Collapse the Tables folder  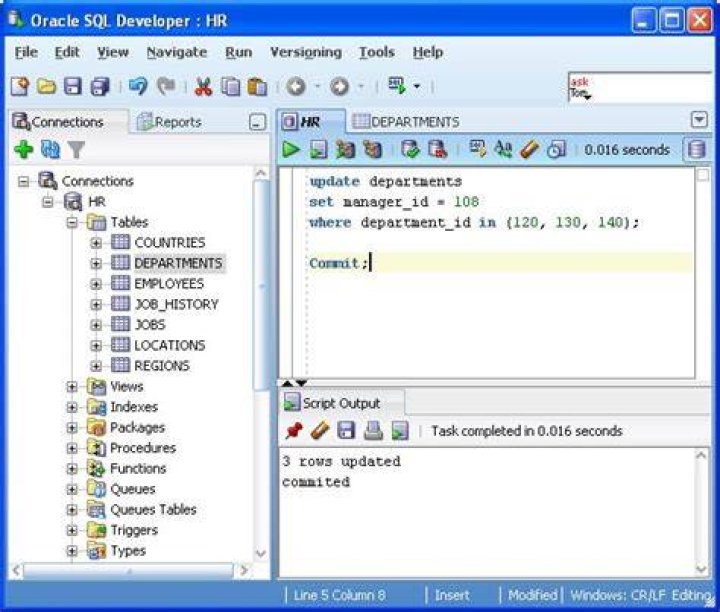pos(72,223)
